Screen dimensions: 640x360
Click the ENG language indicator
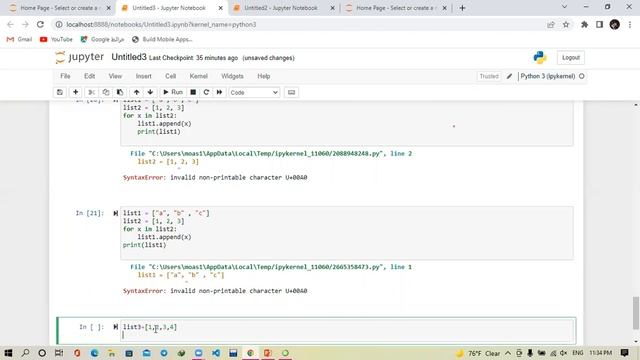coord(578,353)
